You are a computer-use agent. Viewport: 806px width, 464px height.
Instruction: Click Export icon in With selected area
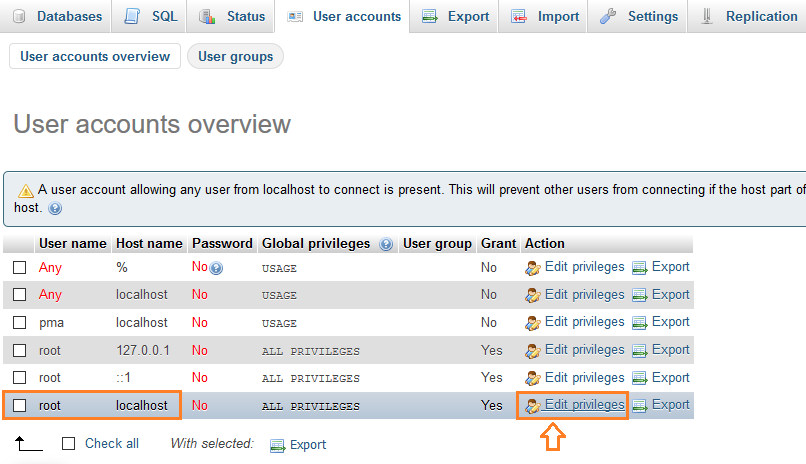click(278, 445)
